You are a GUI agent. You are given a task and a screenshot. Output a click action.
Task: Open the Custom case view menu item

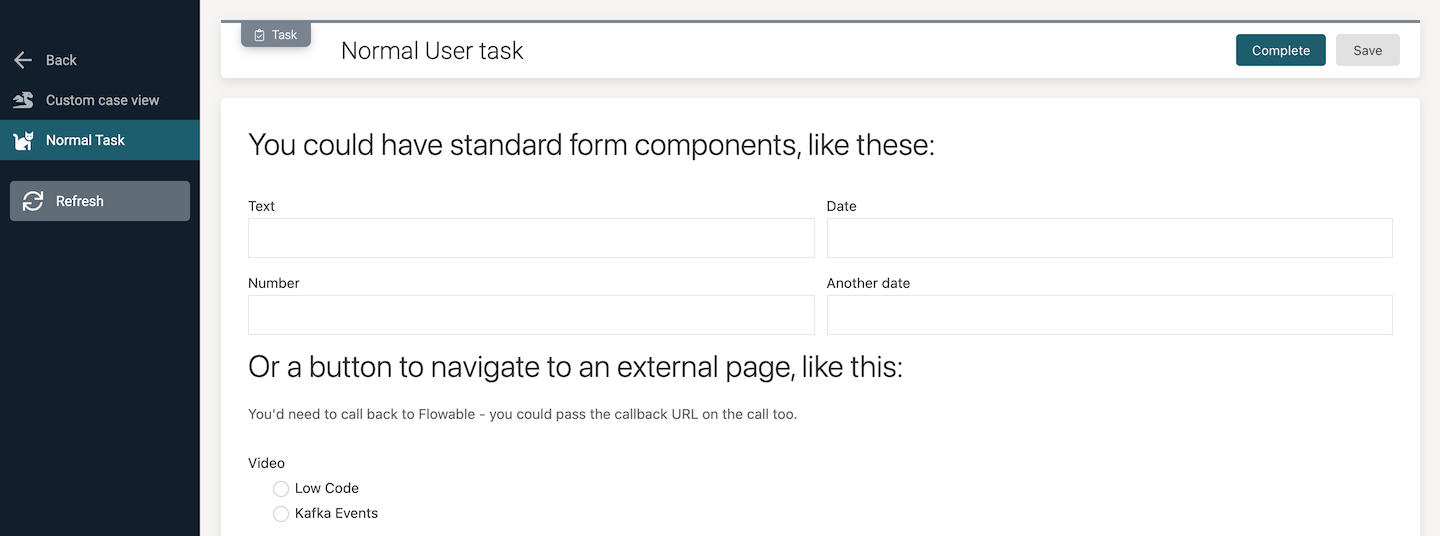pyautogui.click(x=102, y=100)
